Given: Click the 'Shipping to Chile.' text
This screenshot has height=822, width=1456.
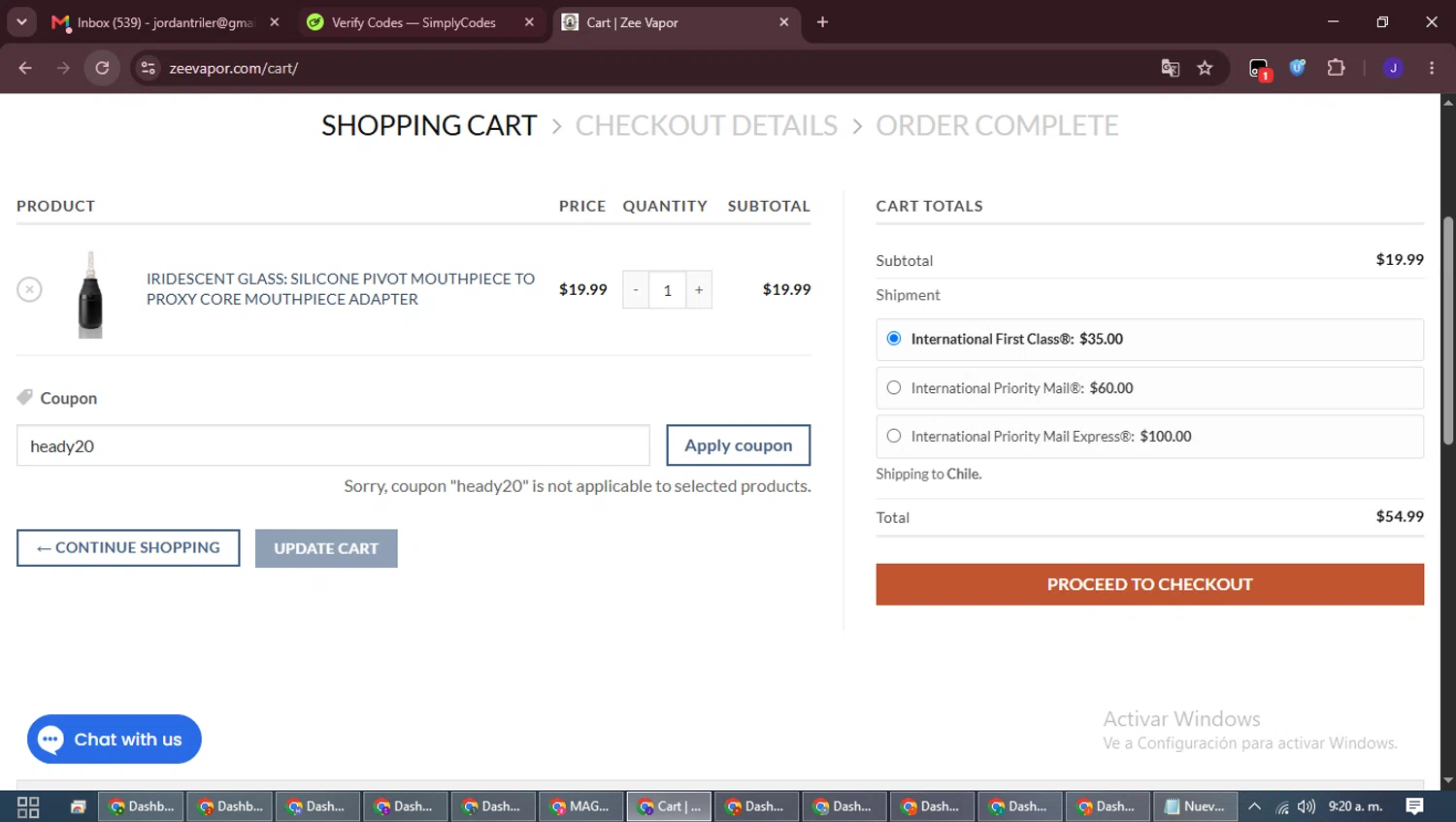Looking at the screenshot, I should tap(929, 474).
